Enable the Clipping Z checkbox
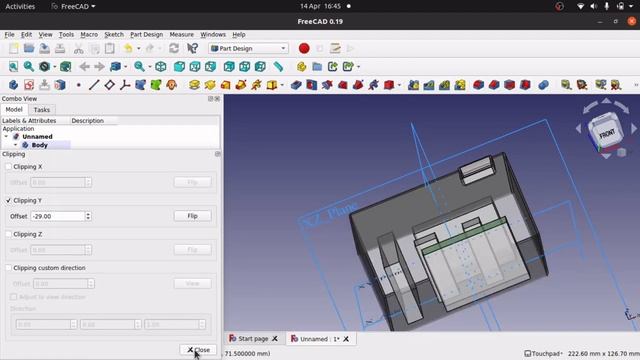The height and width of the screenshot is (360, 640). tap(9, 234)
